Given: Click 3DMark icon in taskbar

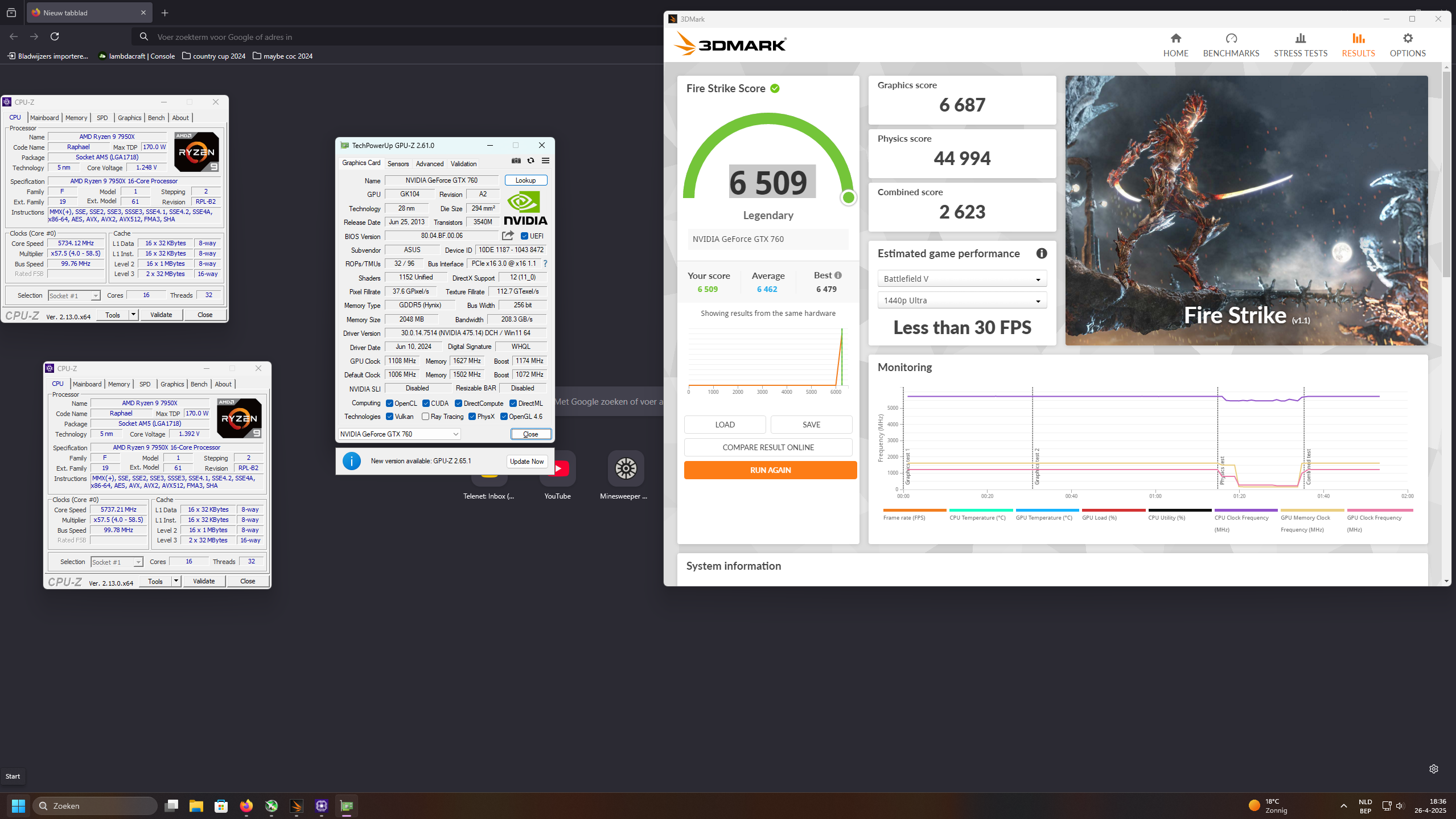Looking at the screenshot, I should pyautogui.click(x=296, y=806).
